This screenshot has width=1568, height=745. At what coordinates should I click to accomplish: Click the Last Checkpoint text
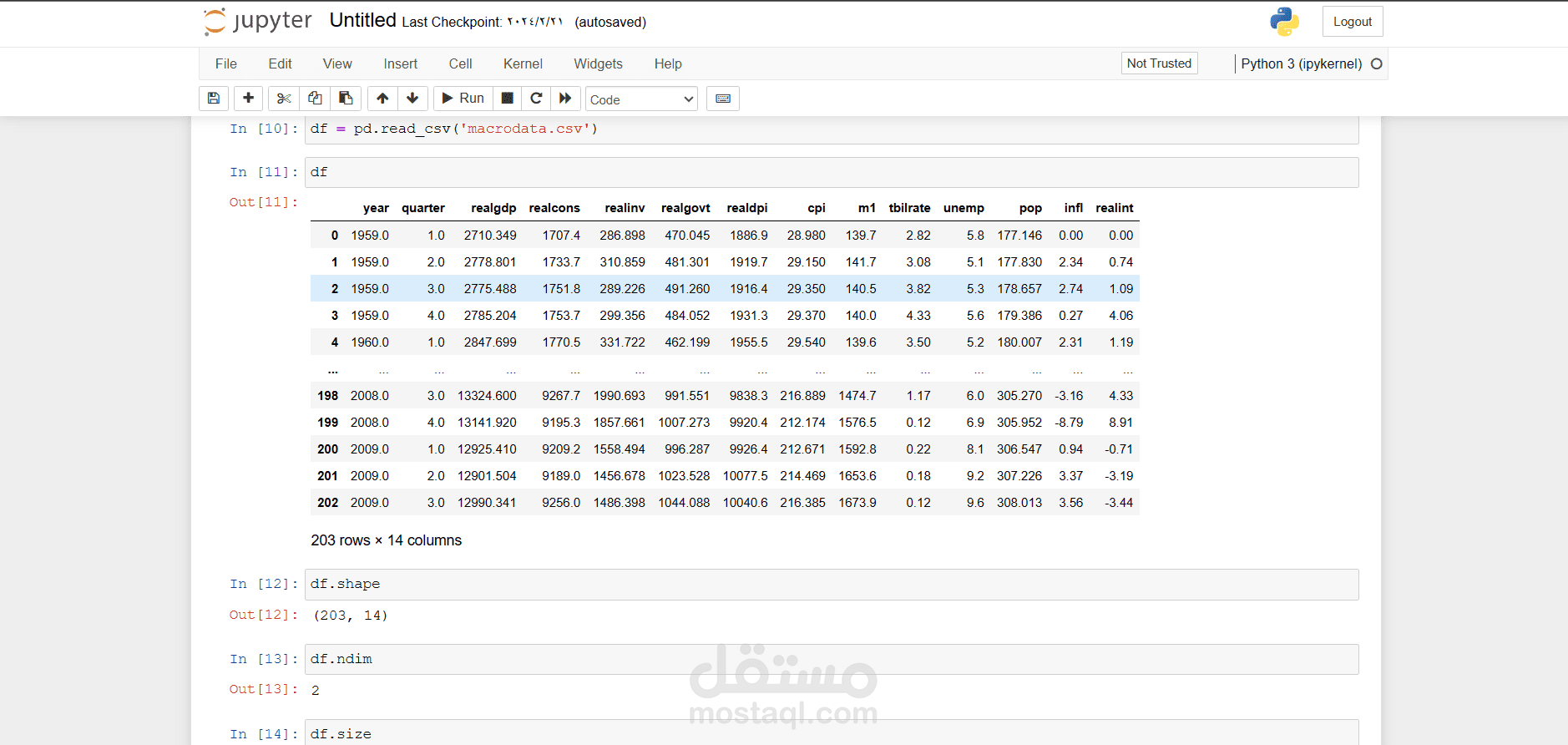tap(483, 22)
